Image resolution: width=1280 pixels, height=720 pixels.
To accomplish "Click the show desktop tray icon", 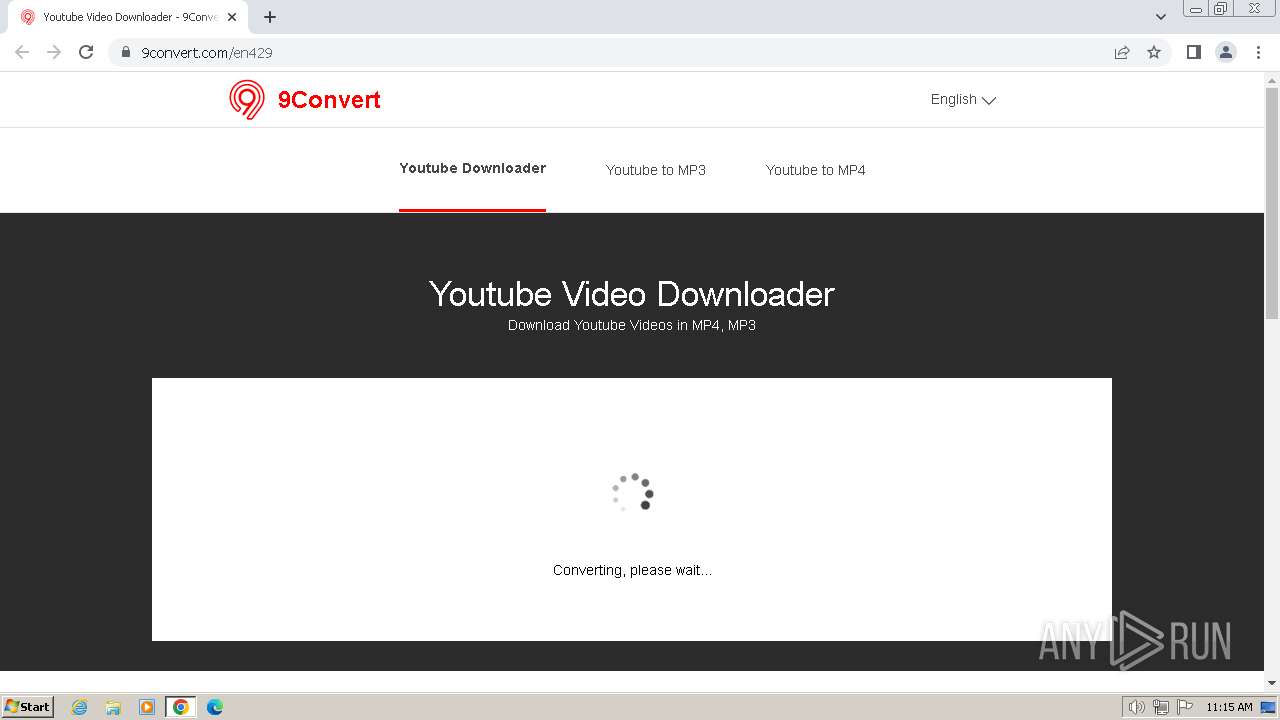I will [1269, 707].
